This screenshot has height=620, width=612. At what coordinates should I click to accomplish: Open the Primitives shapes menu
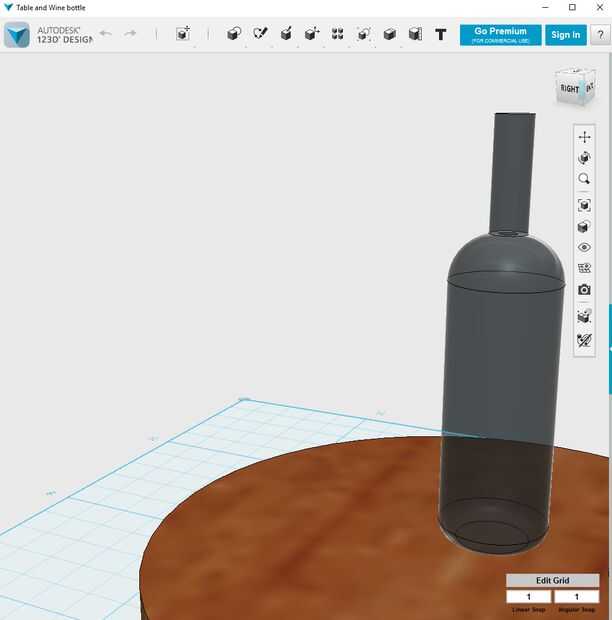click(x=234, y=34)
